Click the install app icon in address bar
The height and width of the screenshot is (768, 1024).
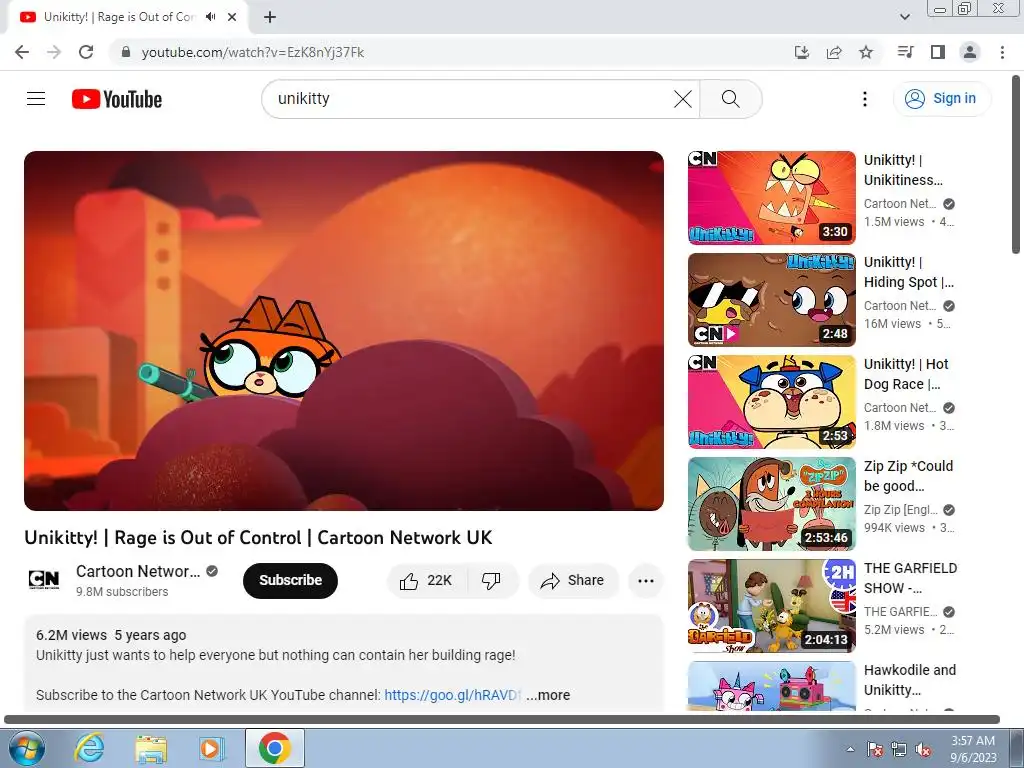click(801, 52)
